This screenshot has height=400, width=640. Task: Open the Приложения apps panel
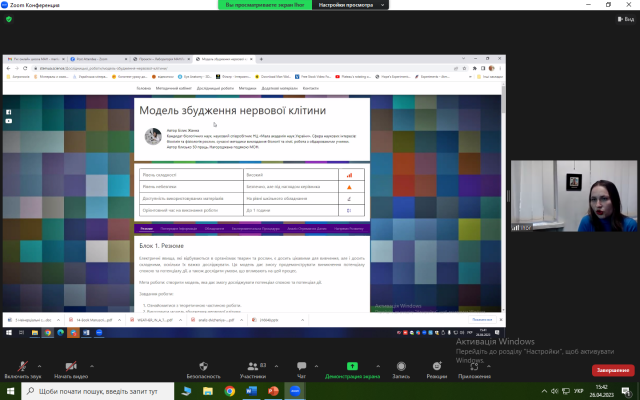pos(474,370)
